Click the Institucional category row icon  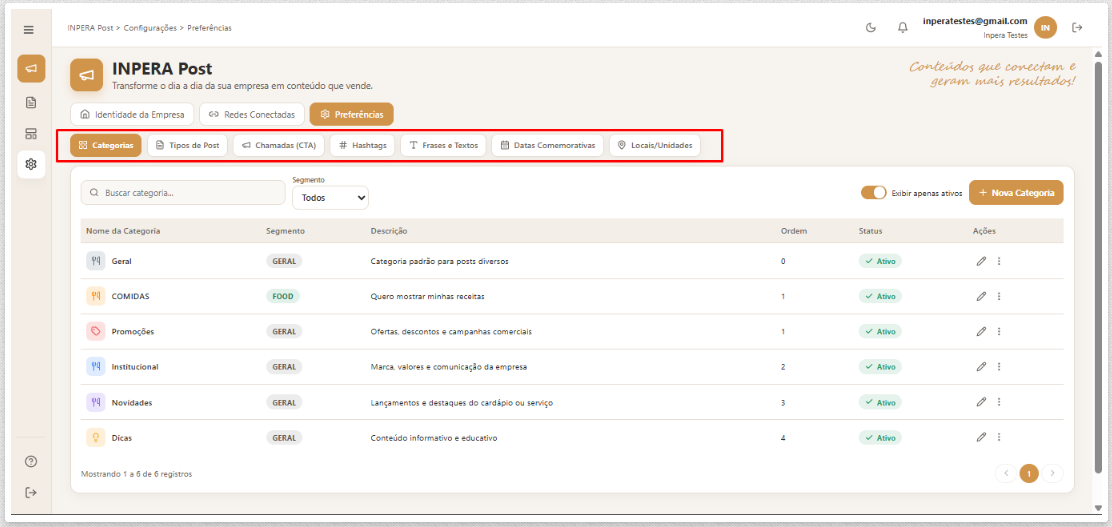coord(96,367)
